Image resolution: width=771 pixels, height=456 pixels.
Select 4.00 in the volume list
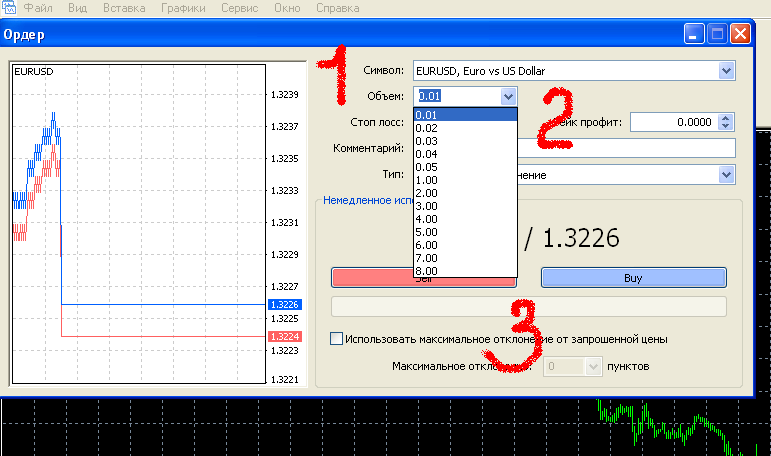tap(465, 219)
